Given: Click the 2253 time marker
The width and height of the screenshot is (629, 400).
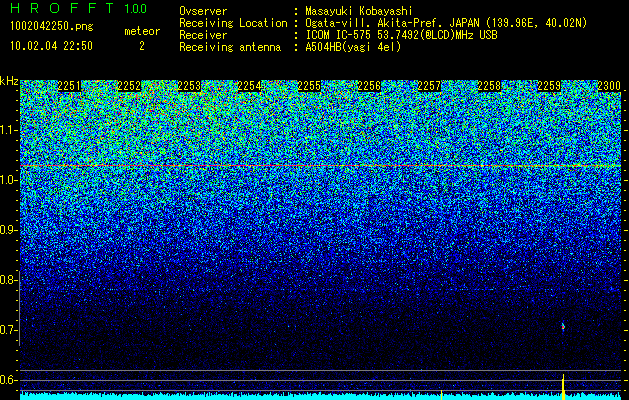Looking at the screenshot, I should [189, 86].
